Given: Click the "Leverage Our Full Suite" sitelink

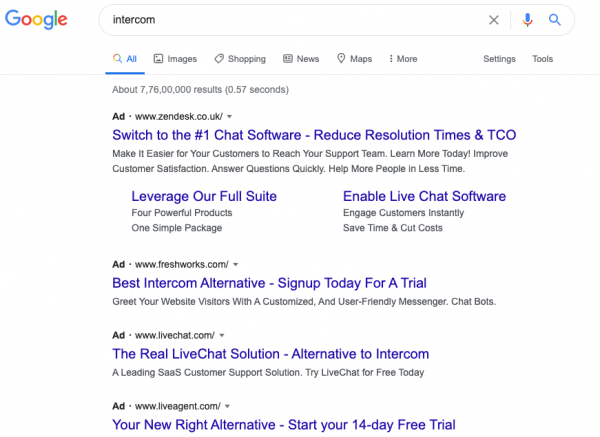Looking at the screenshot, I should [x=204, y=196].
